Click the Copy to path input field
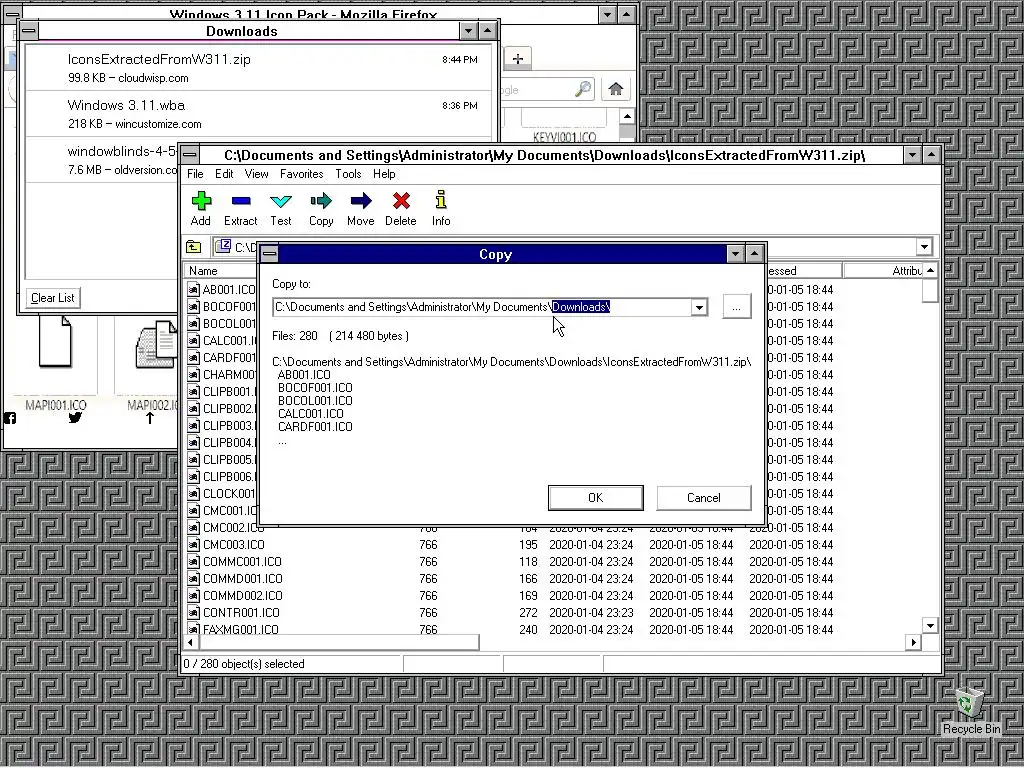Screen dimensions: 1024x768 click(x=482, y=307)
